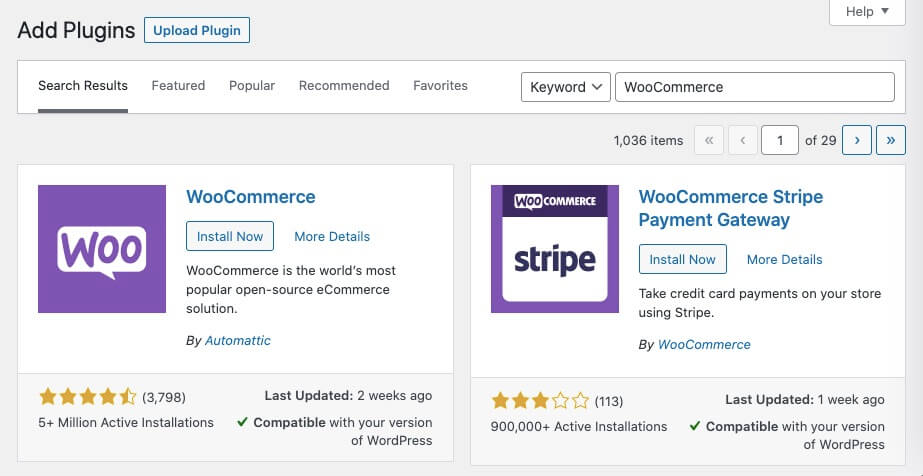View More Details for Stripe gateway
This screenshot has height=476, width=923.
[x=785, y=259]
